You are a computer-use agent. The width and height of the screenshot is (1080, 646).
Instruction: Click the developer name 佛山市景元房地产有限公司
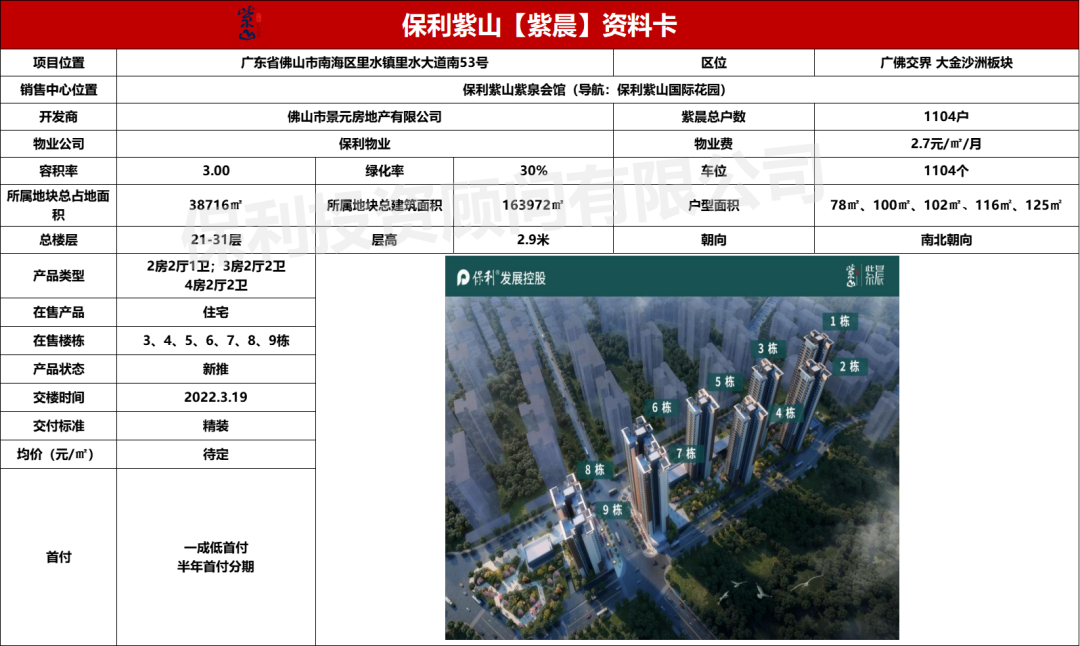364,117
